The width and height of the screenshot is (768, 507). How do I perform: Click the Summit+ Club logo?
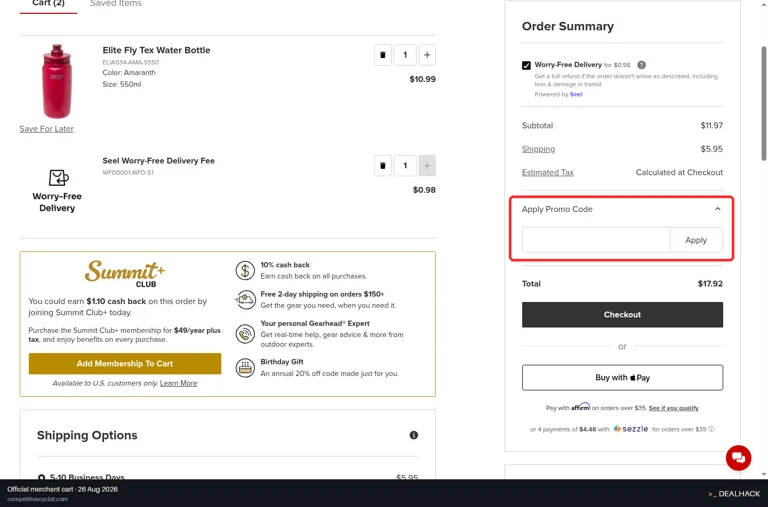pyautogui.click(x=125, y=274)
